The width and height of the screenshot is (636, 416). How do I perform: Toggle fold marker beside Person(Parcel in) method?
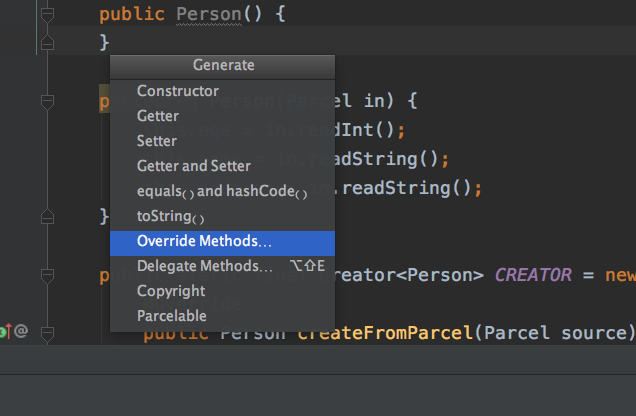click(x=47, y=100)
